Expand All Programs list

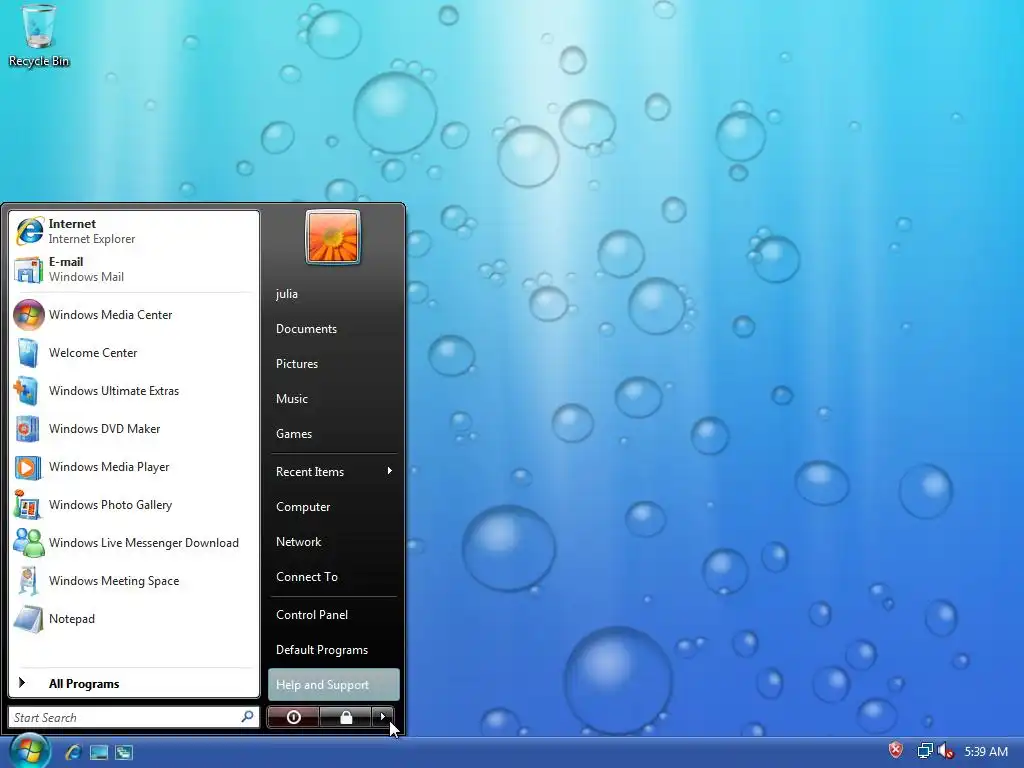(134, 684)
